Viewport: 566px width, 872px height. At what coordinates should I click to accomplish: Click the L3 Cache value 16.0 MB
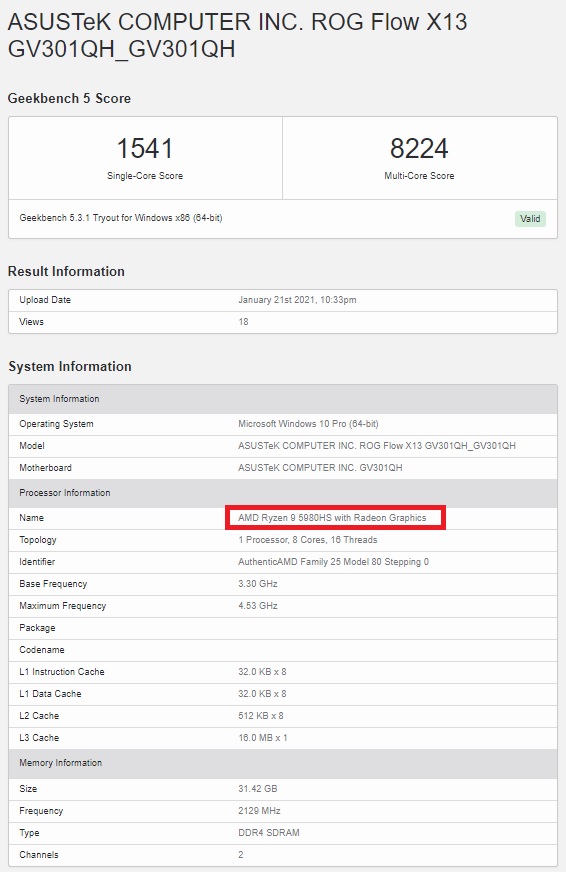[x=263, y=738]
